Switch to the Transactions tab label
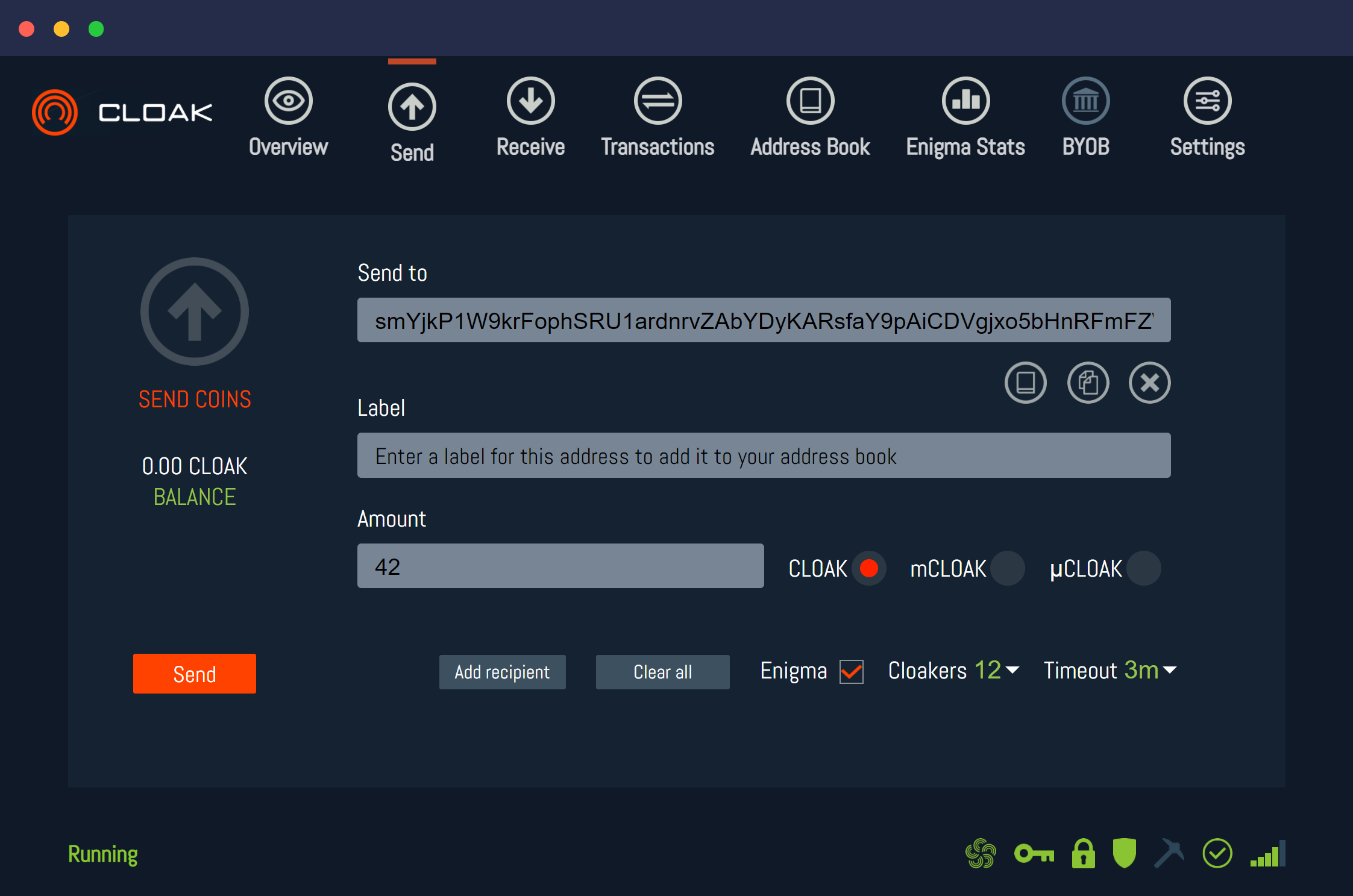This screenshot has width=1353, height=896. click(658, 147)
